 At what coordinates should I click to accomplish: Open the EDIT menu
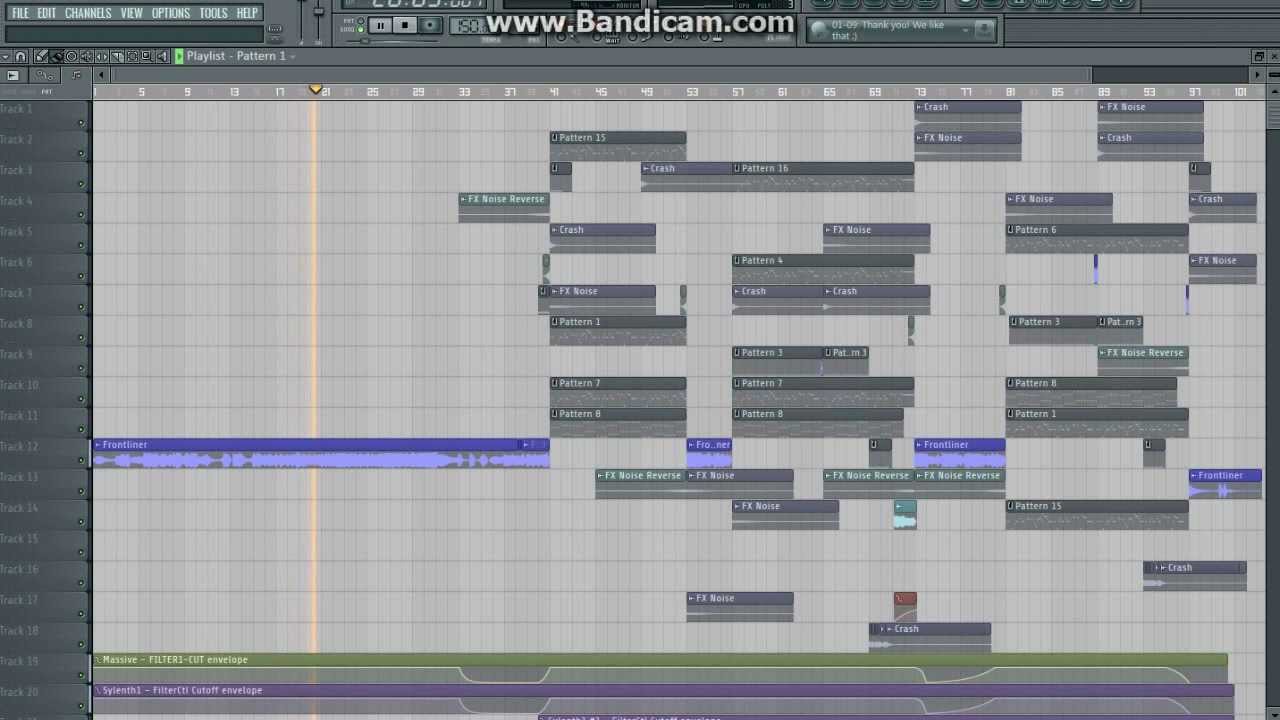(x=47, y=13)
